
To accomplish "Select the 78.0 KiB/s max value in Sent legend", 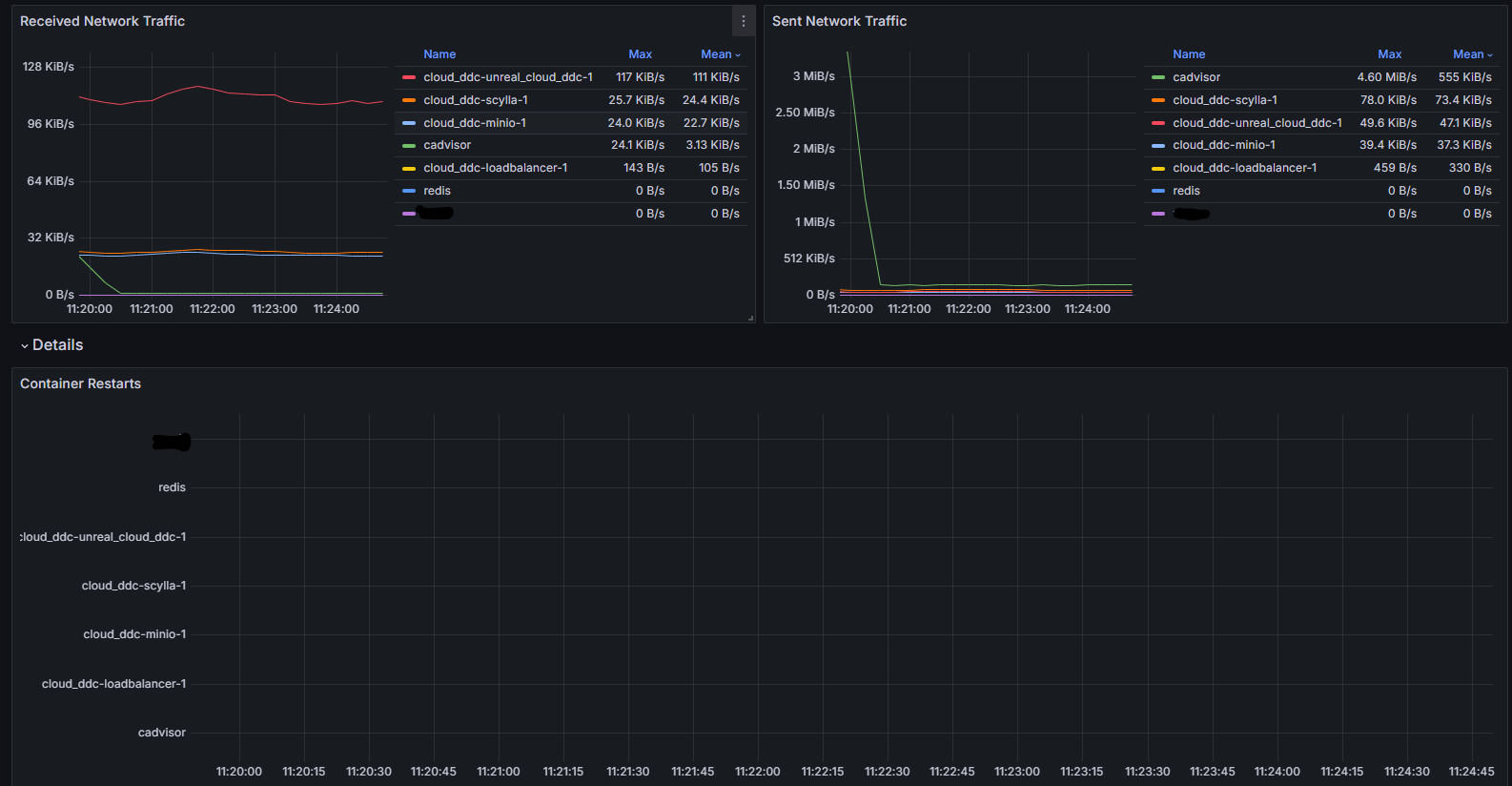I will point(1389,100).
